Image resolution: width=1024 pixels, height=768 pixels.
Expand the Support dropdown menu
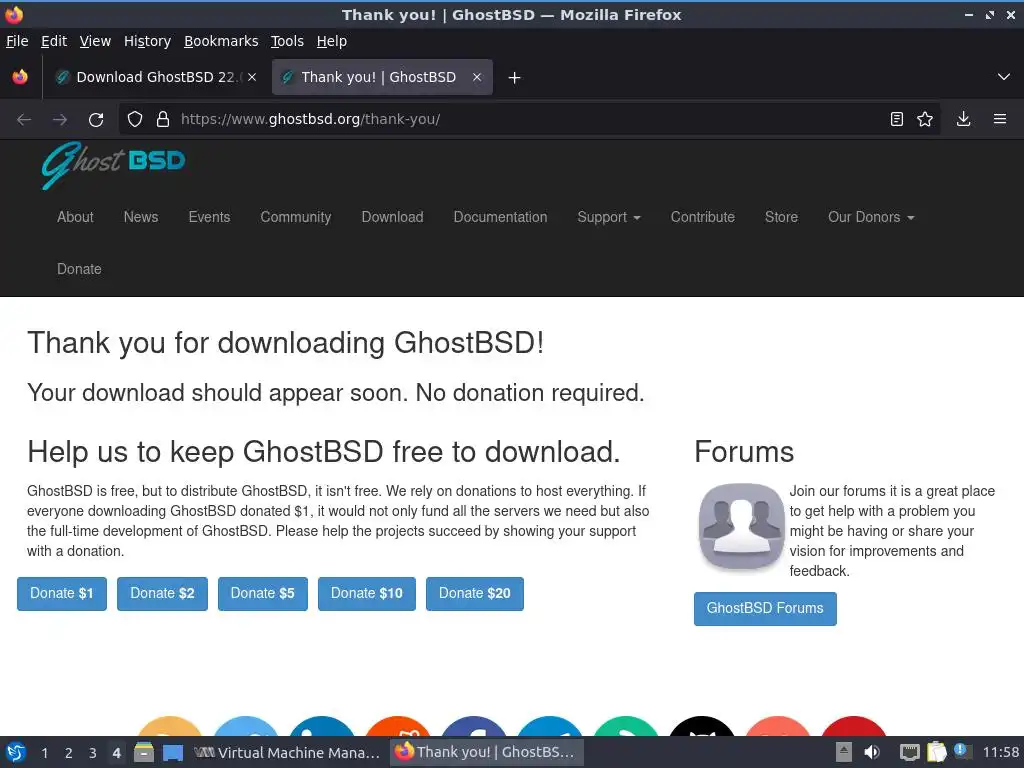(x=609, y=217)
